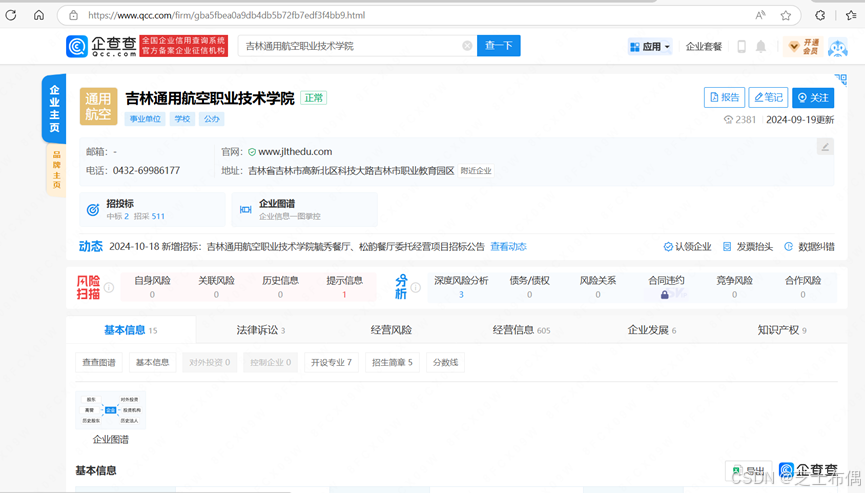Viewport: 865px width, 493px height.
Task: Click the 报告 button
Action: coord(724,98)
